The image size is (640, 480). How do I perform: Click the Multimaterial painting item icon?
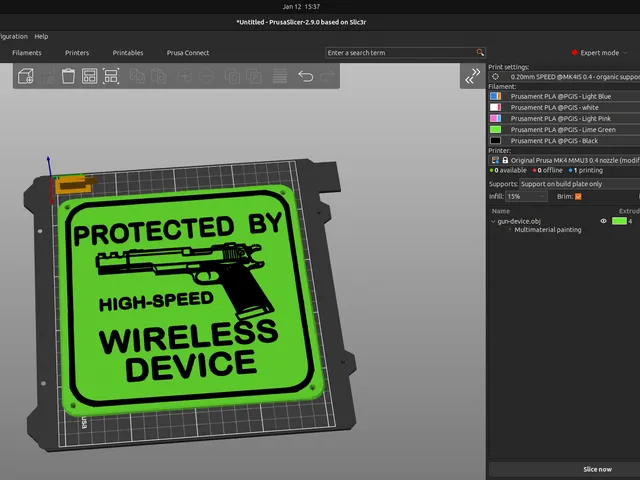(x=510, y=230)
